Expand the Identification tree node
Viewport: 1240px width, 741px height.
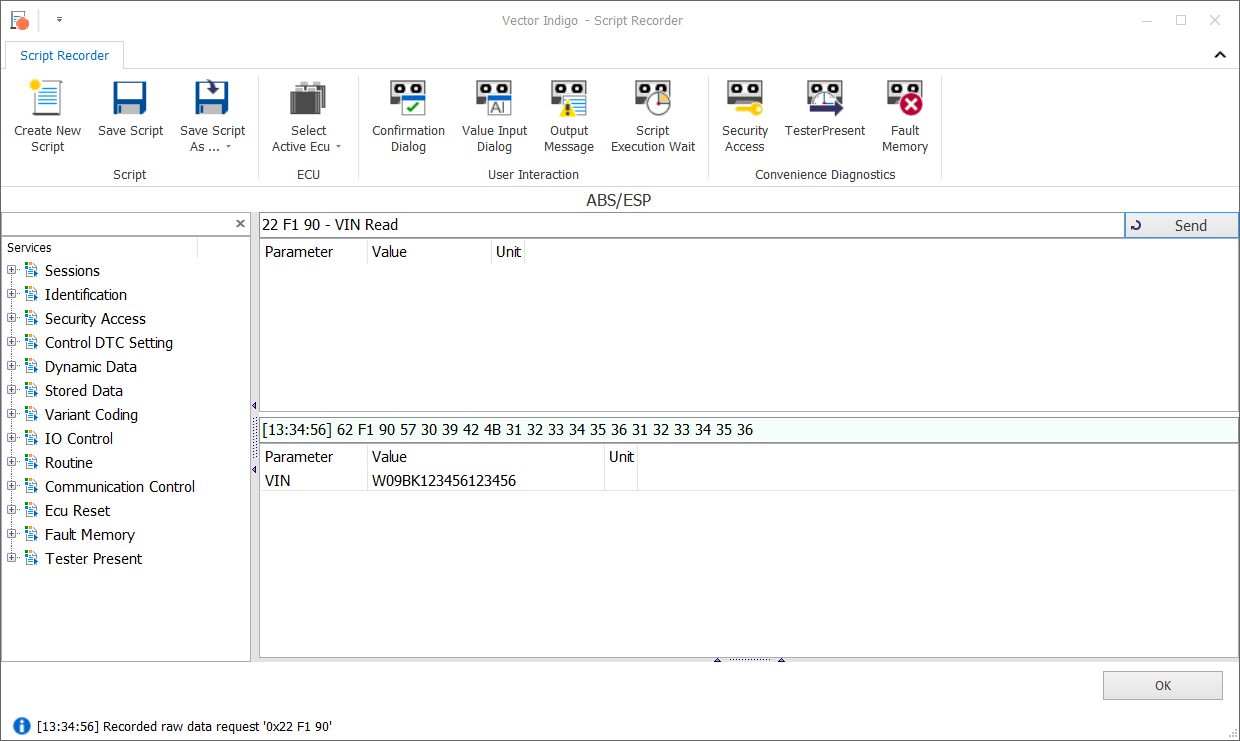coord(12,294)
